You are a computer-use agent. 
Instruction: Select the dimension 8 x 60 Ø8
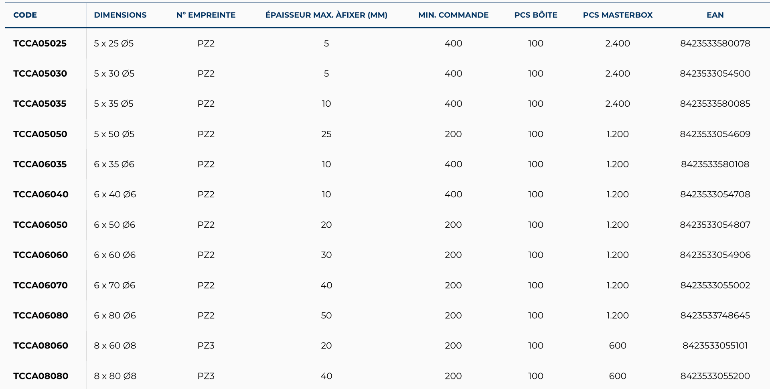coord(115,346)
